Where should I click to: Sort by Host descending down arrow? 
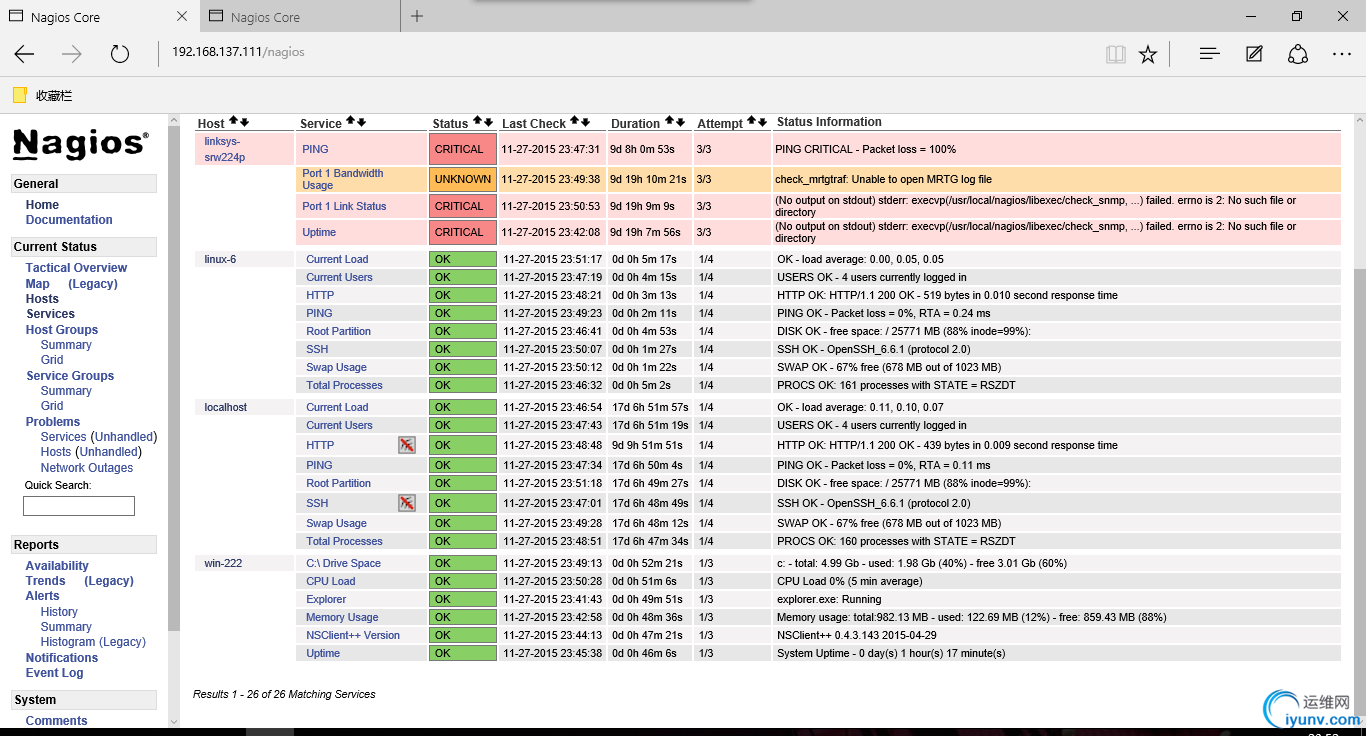coord(244,122)
